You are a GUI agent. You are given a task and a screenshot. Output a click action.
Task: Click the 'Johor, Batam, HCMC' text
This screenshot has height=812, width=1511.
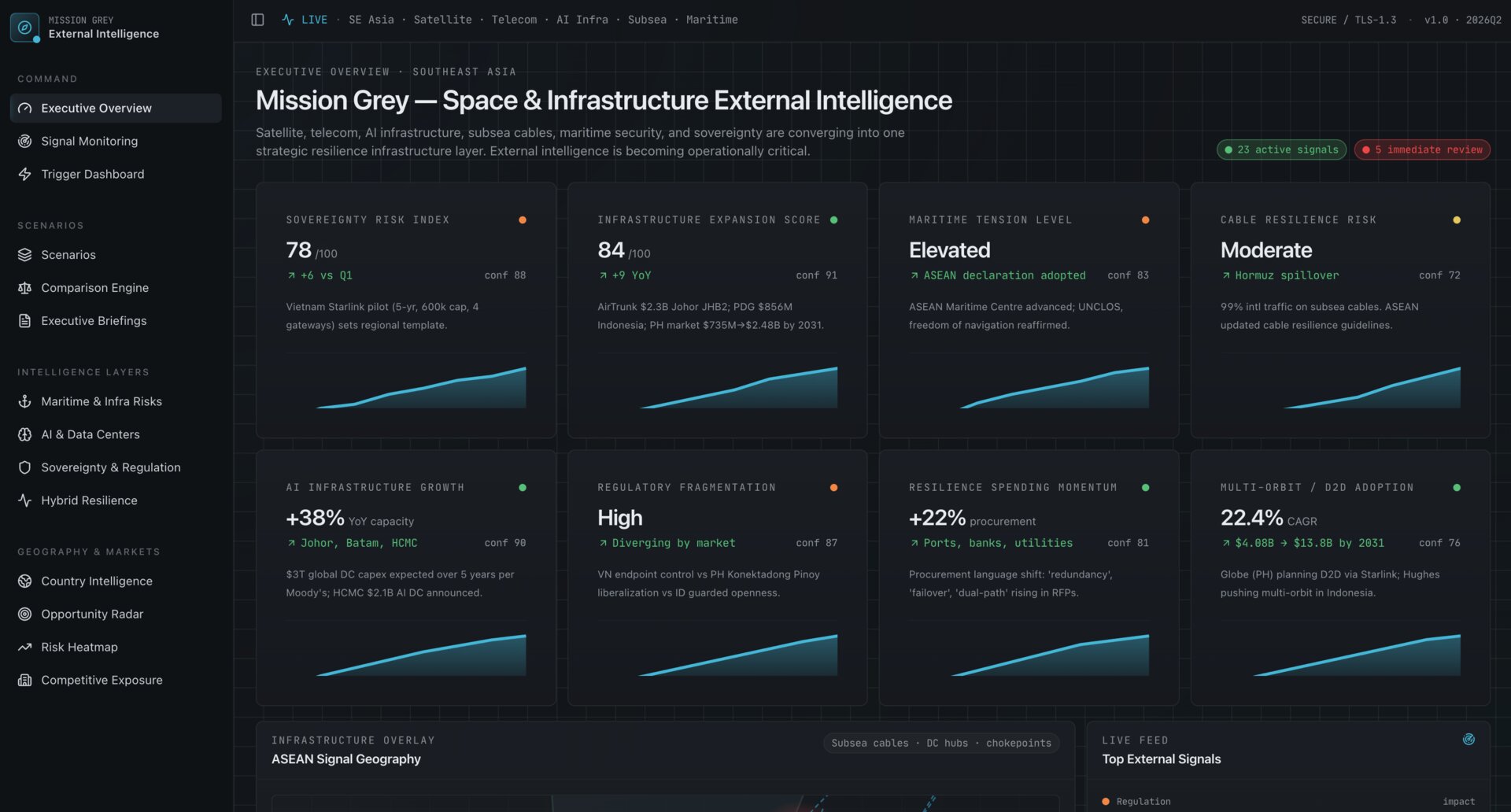tap(359, 544)
